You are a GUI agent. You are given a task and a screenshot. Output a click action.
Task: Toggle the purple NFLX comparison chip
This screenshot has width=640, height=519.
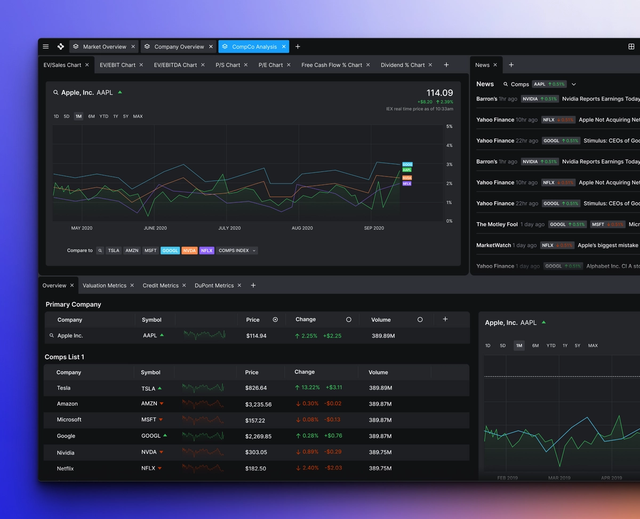(x=207, y=251)
